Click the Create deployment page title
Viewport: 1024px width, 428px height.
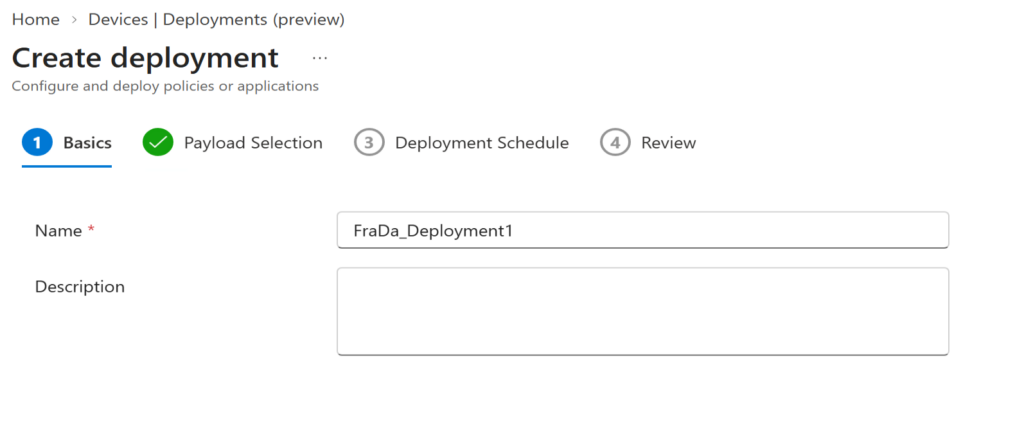pyautogui.click(x=145, y=58)
